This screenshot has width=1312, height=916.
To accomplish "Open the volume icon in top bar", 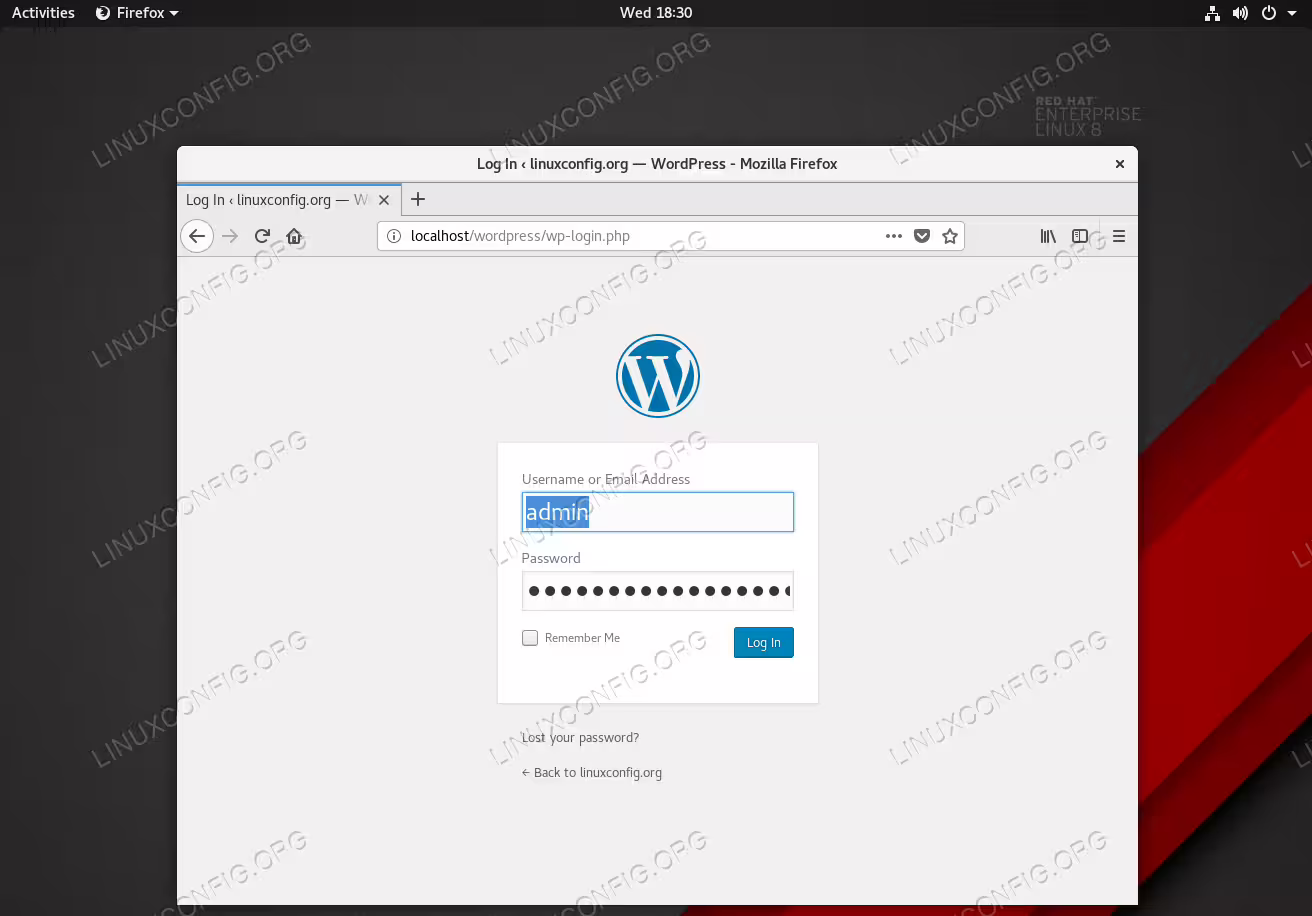I will (1240, 13).
